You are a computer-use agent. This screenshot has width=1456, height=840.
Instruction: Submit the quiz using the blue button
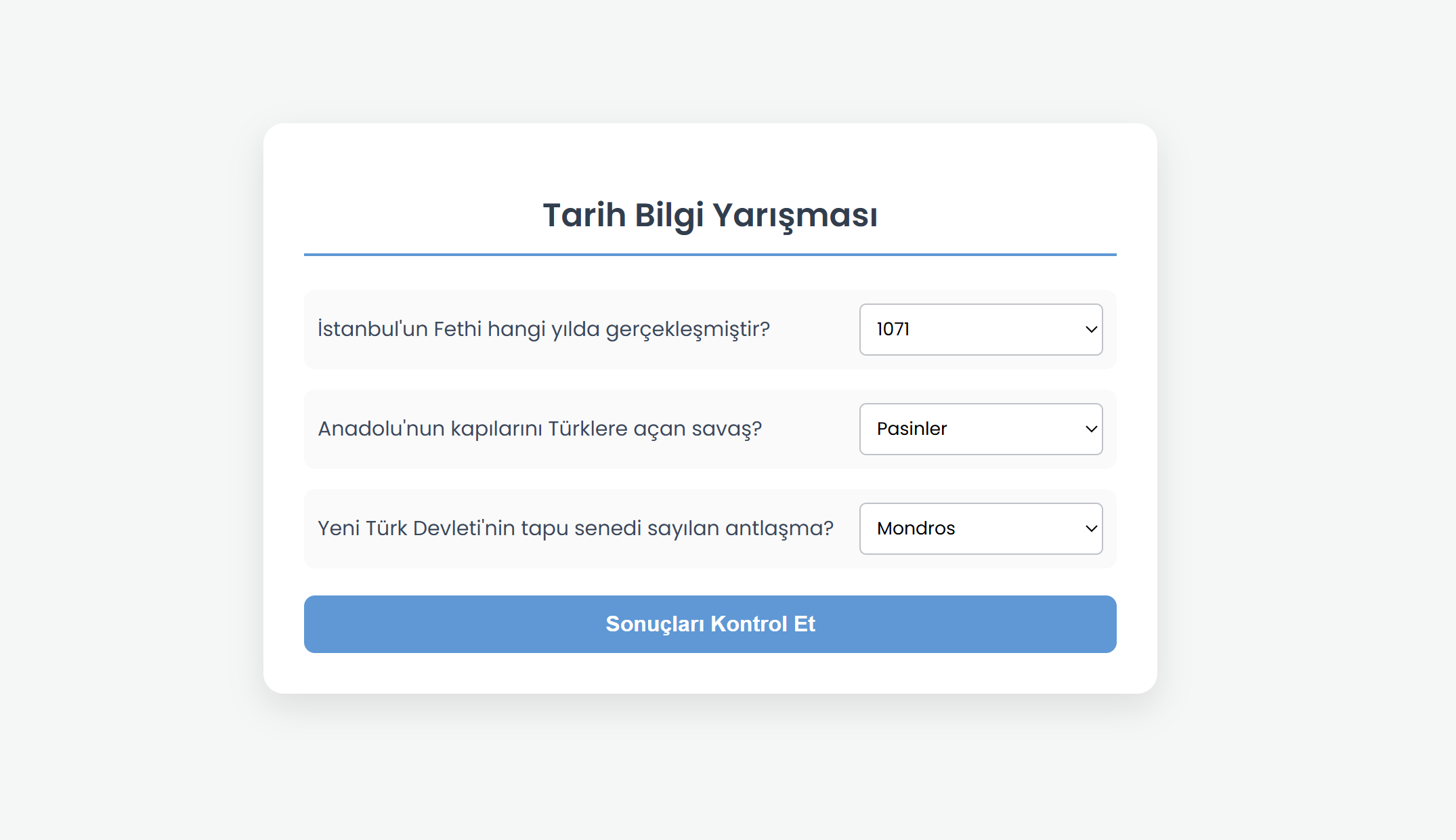710,624
